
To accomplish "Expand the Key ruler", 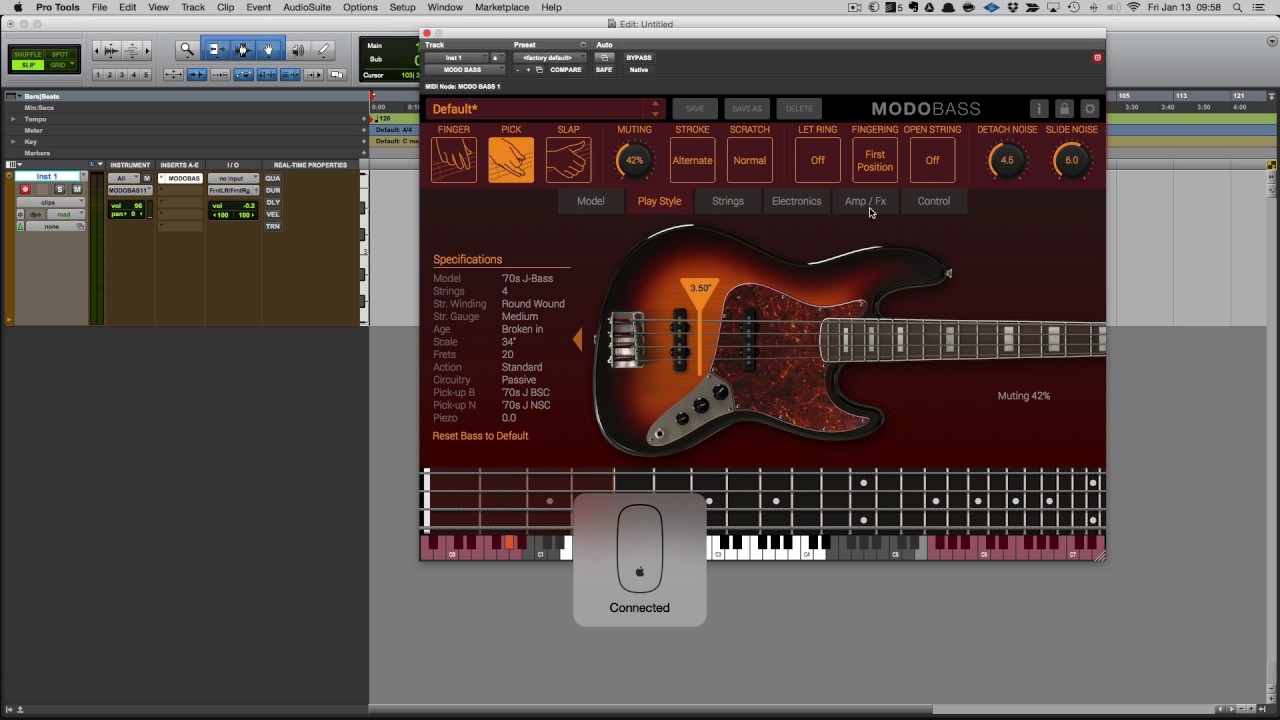I will coord(13,142).
